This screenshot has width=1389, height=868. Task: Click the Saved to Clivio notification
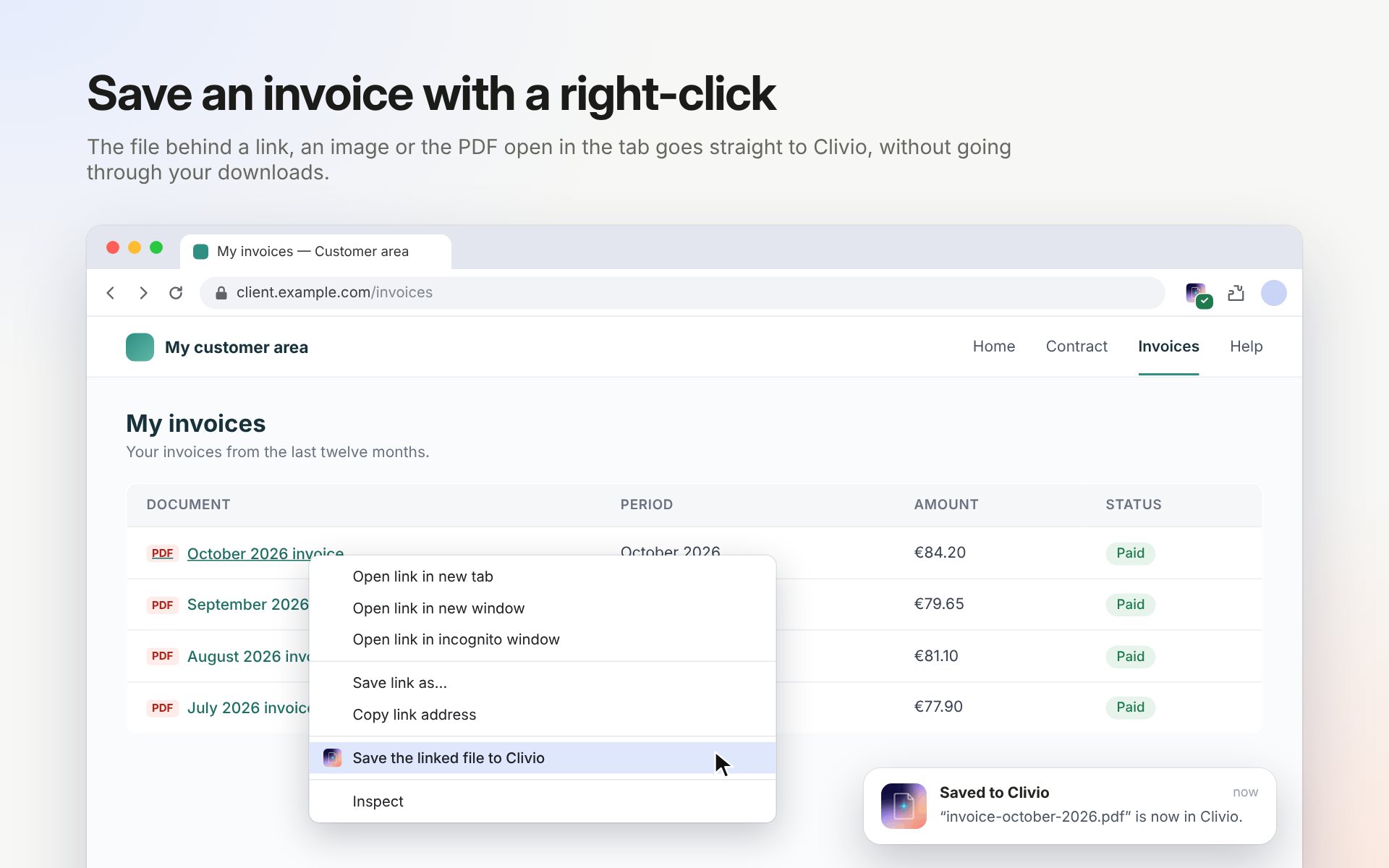point(1069,806)
